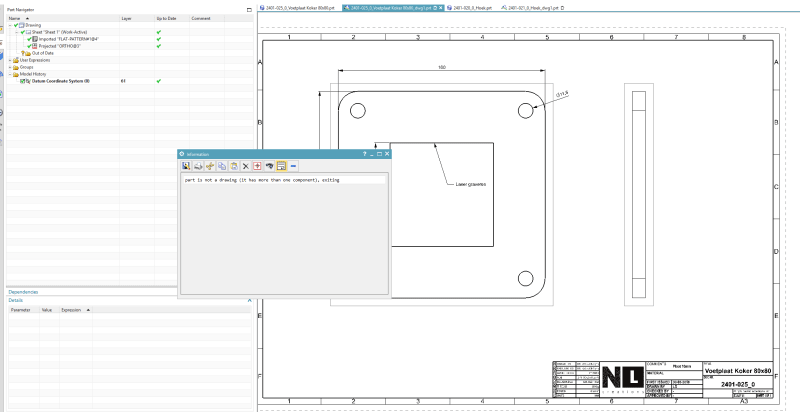Click the Parameter column header in Details
Screen dimensions: 800x412
[23, 310]
